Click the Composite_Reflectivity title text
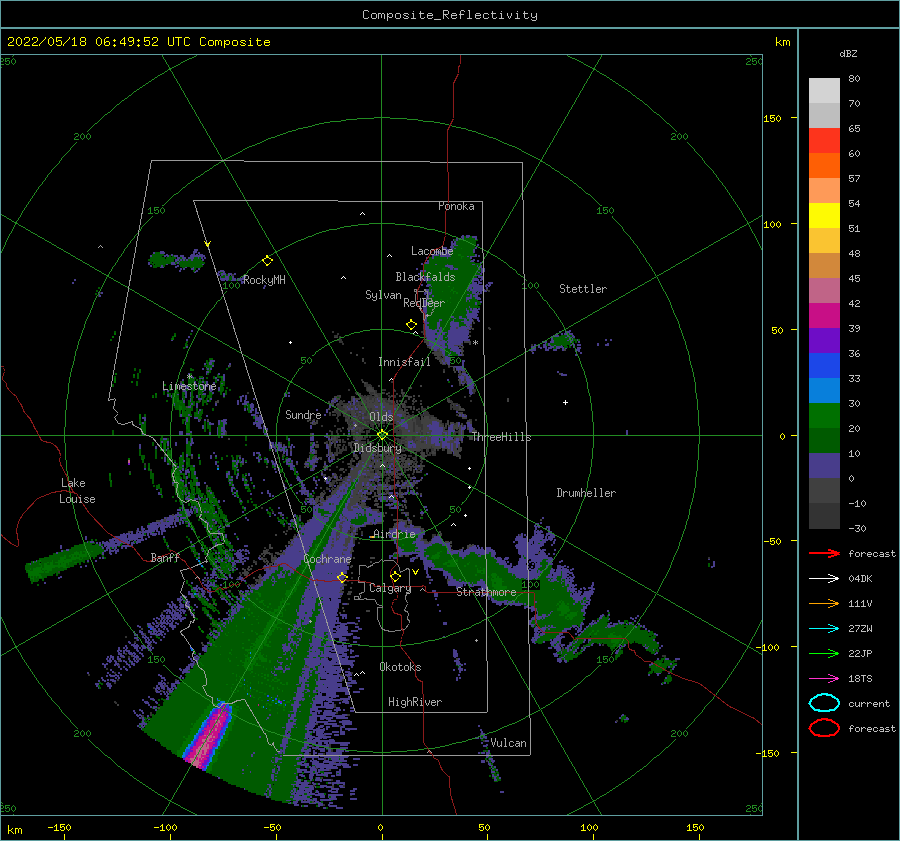 pyautogui.click(x=449, y=15)
